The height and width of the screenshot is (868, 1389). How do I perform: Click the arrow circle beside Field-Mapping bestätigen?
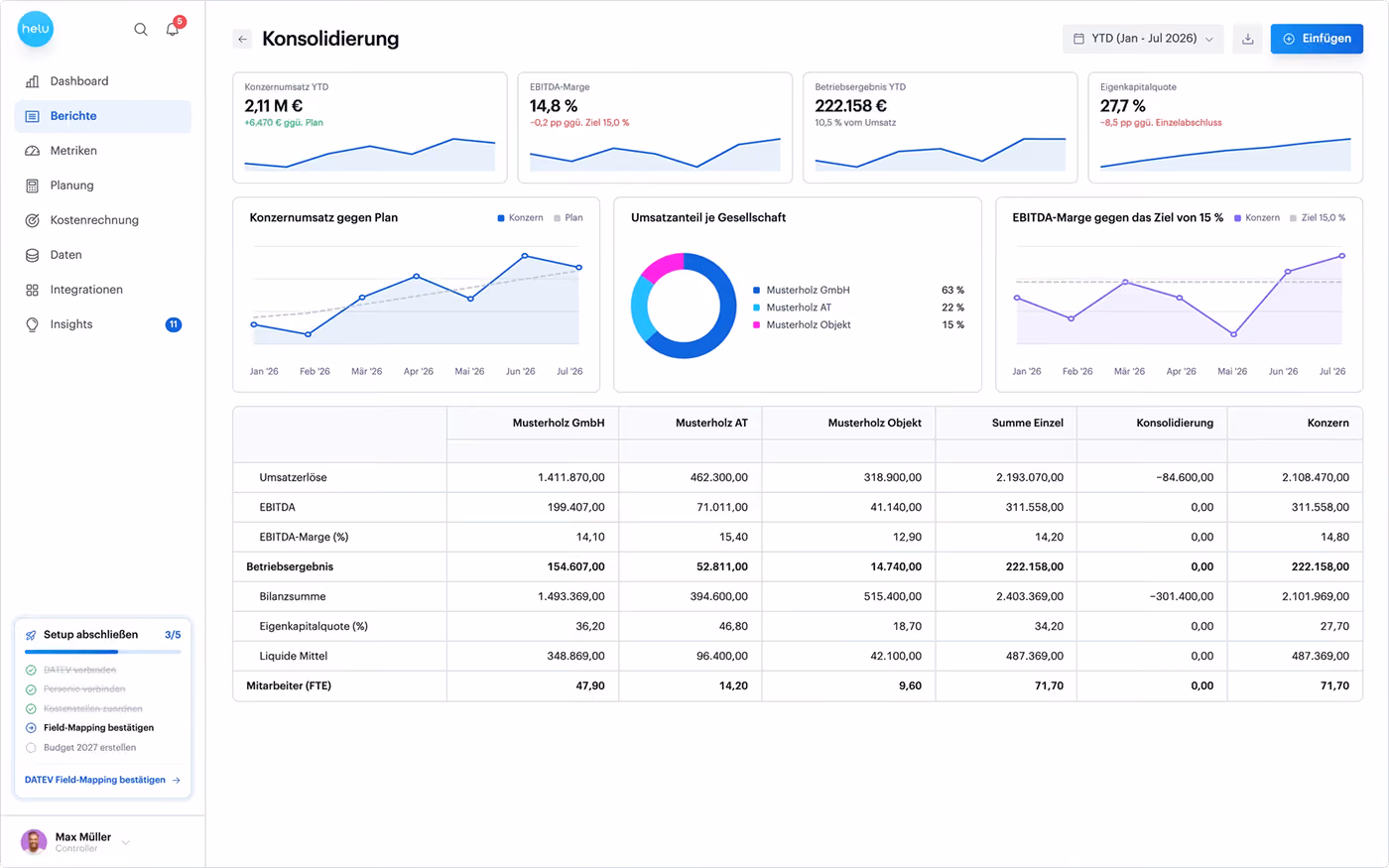(31, 728)
